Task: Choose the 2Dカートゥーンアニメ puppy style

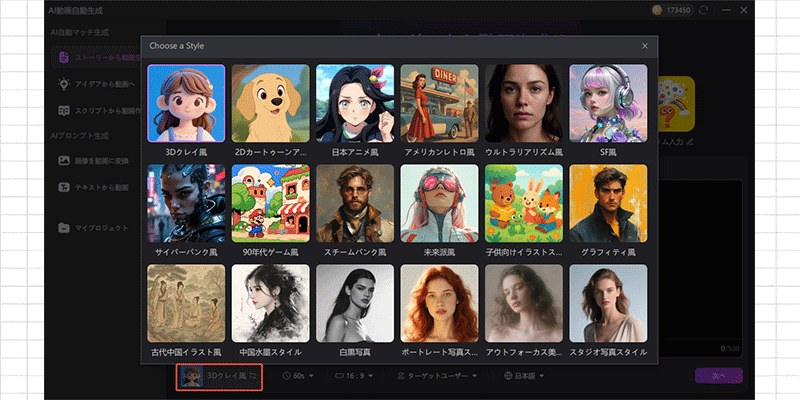Action: [x=270, y=103]
